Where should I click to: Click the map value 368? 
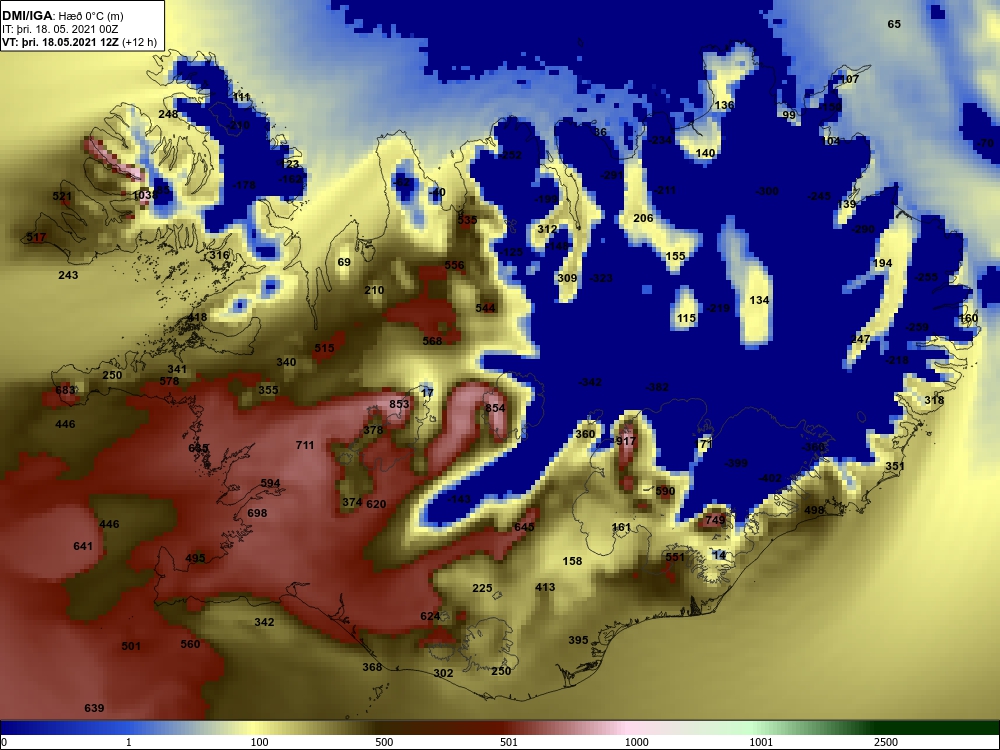point(372,668)
